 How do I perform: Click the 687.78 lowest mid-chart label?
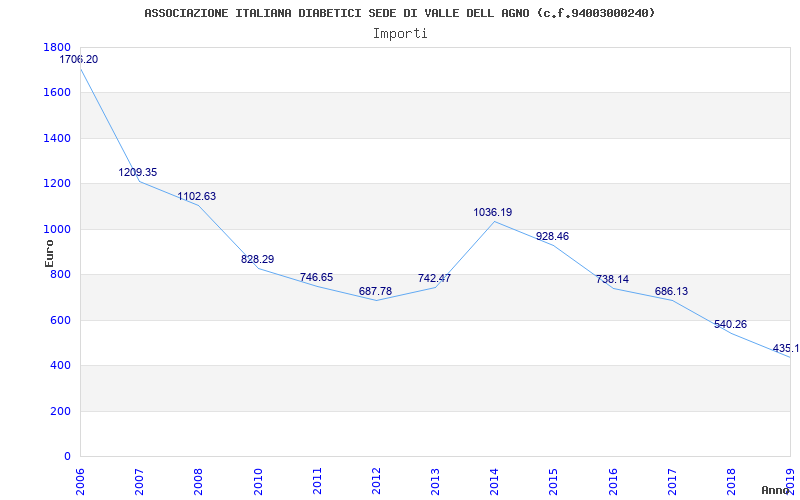click(376, 291)
